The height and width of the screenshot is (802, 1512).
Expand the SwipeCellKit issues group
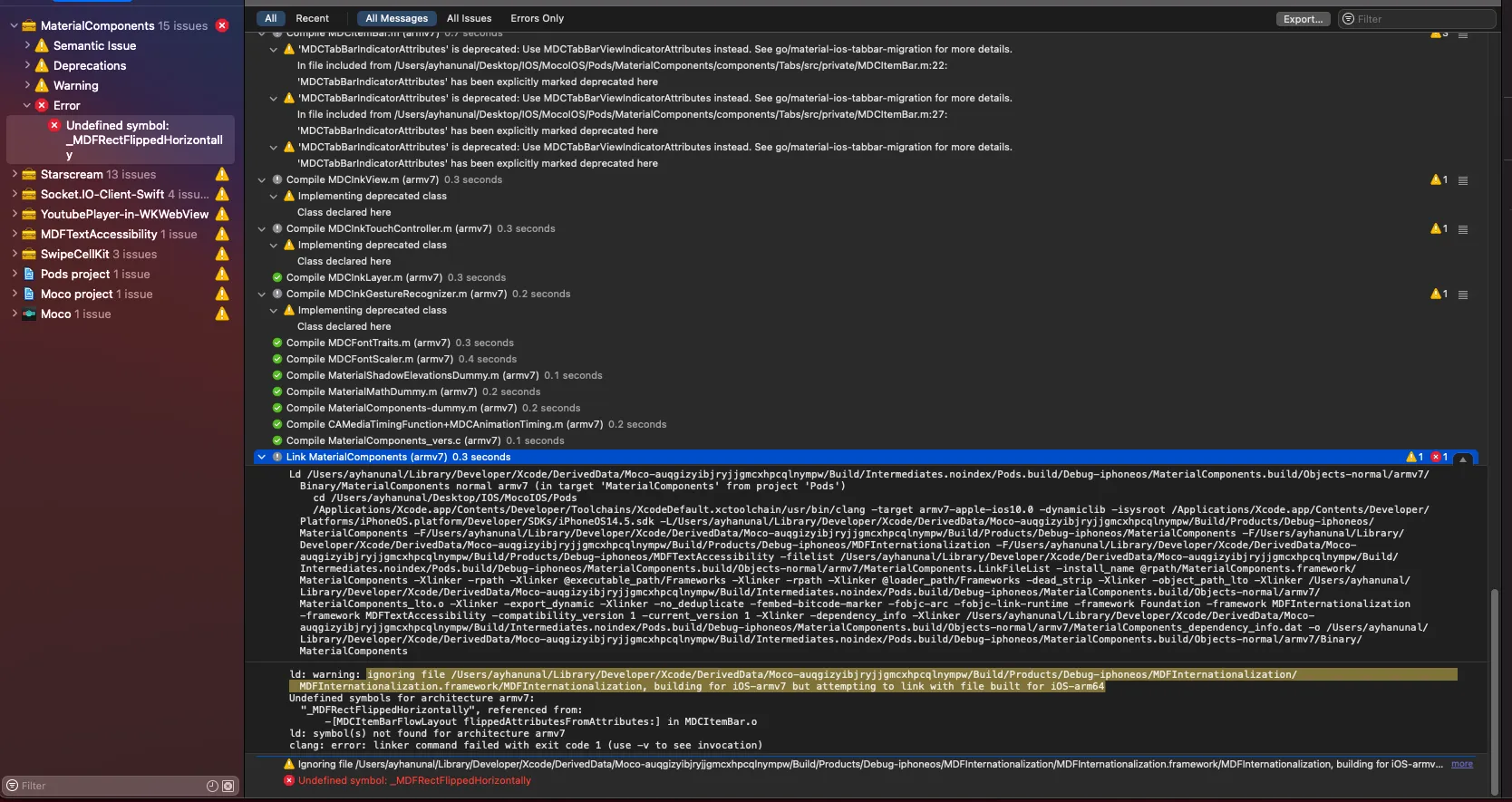(x=14, y=254)
